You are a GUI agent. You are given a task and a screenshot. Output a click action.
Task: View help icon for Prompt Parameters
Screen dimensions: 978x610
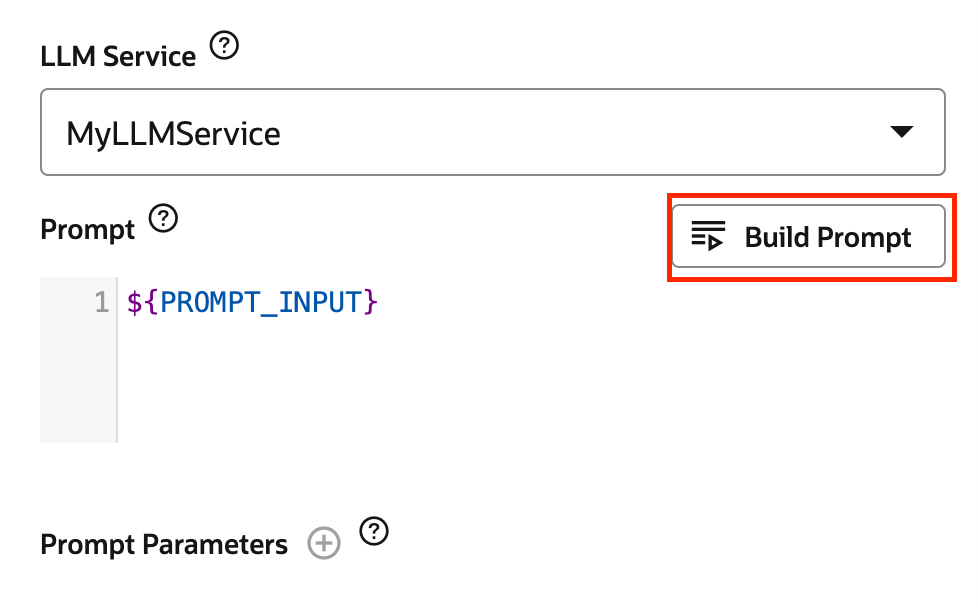click(x=374, y=531)
